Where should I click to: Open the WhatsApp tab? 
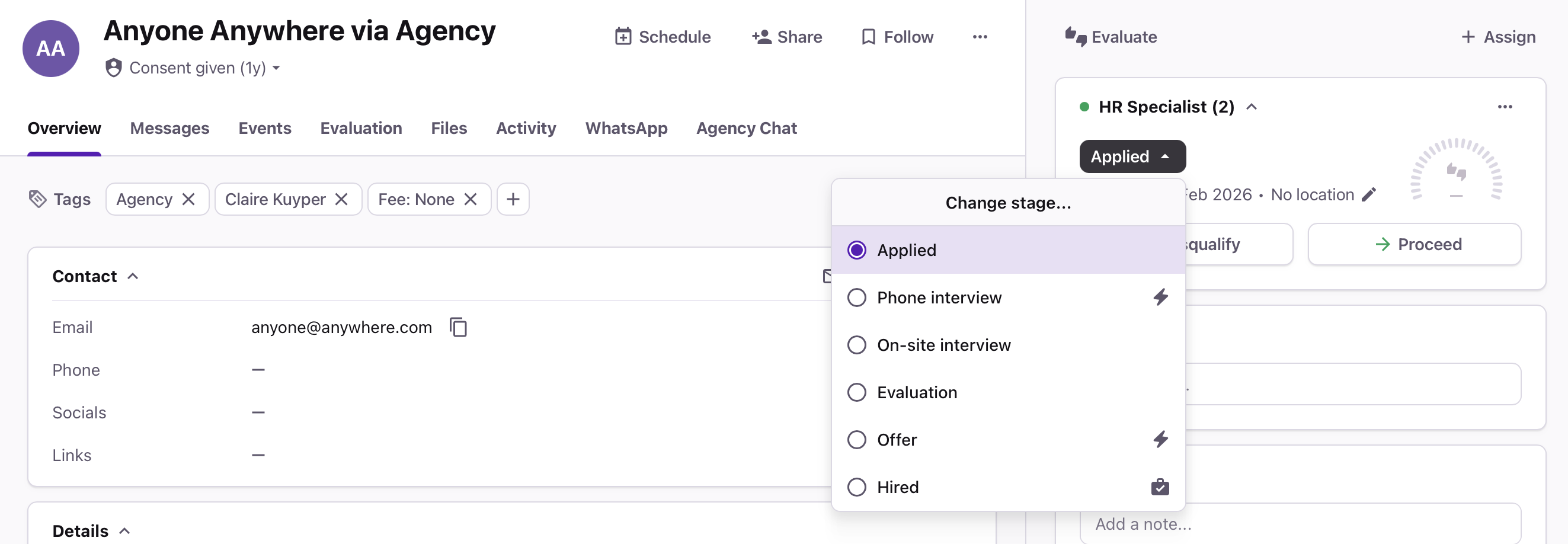pos(626,129)
